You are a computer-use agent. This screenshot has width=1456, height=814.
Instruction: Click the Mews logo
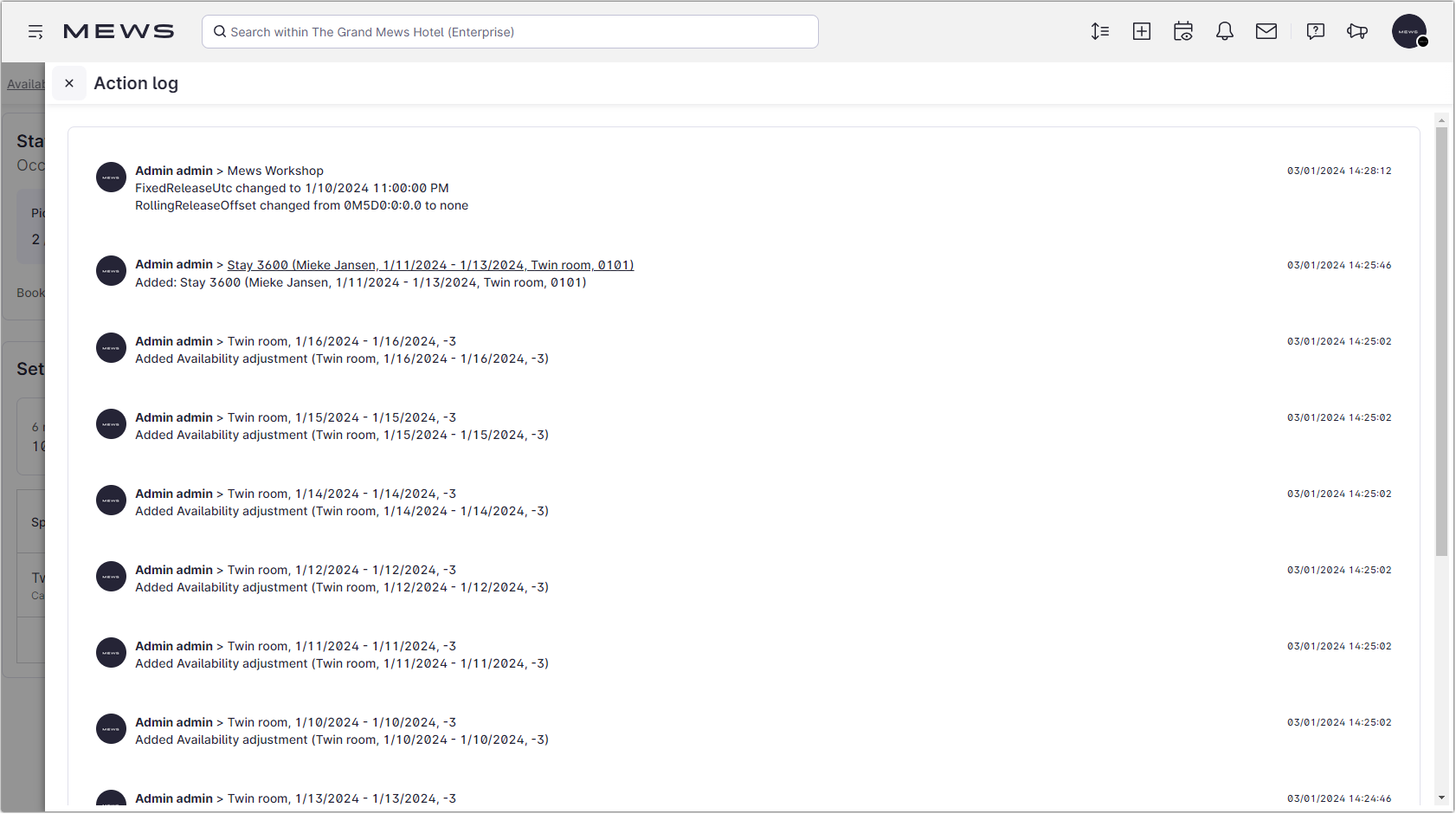tap(119, 30)
